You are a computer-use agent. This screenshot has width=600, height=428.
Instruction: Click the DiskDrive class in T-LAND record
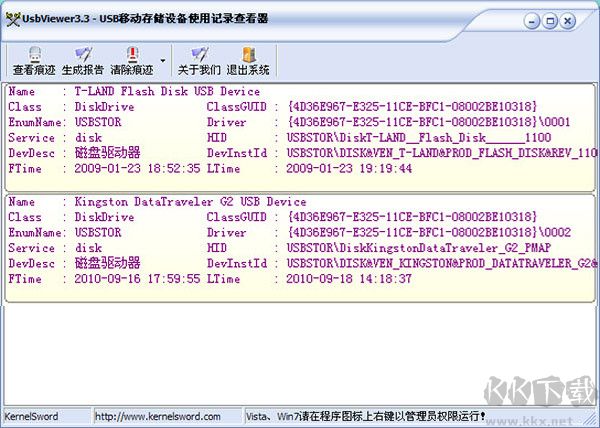point(104,107)
